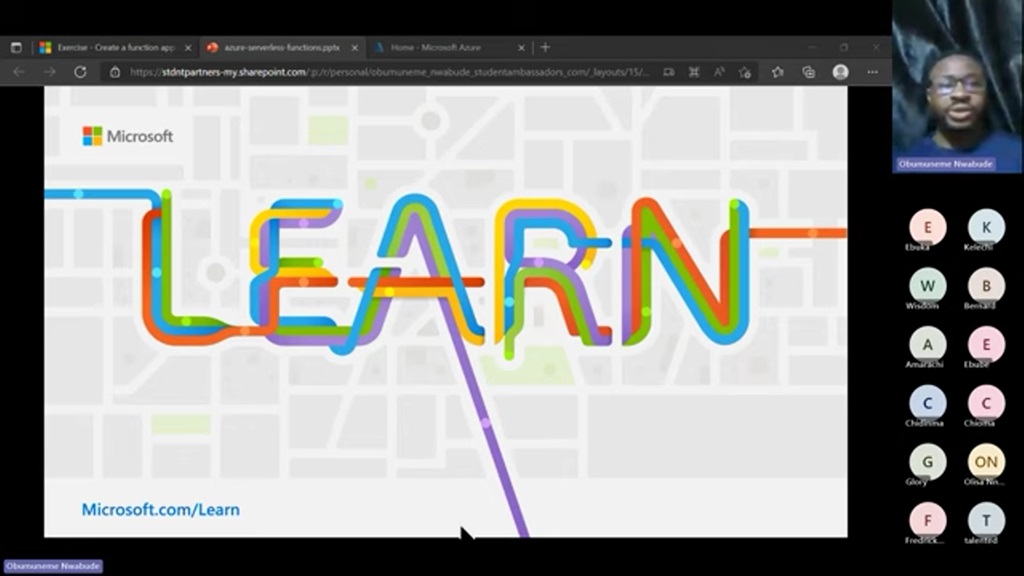Follow the Microsoft.com/Learn link on the slide
1024x576 pixels.
(x=161, y=509)
